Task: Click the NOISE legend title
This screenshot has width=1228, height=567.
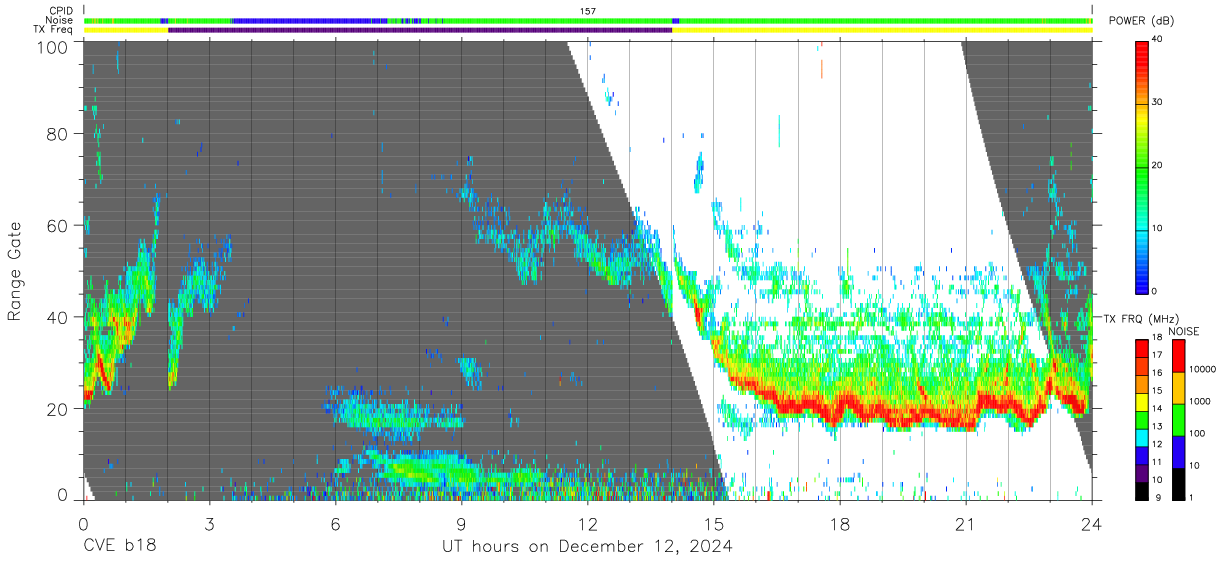Action: pyautogui.click(x=1183, y=331)
